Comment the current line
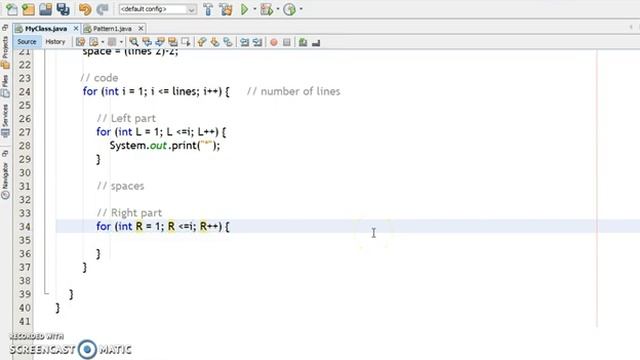Screen dimensions: 640x360 pos(303,42)
